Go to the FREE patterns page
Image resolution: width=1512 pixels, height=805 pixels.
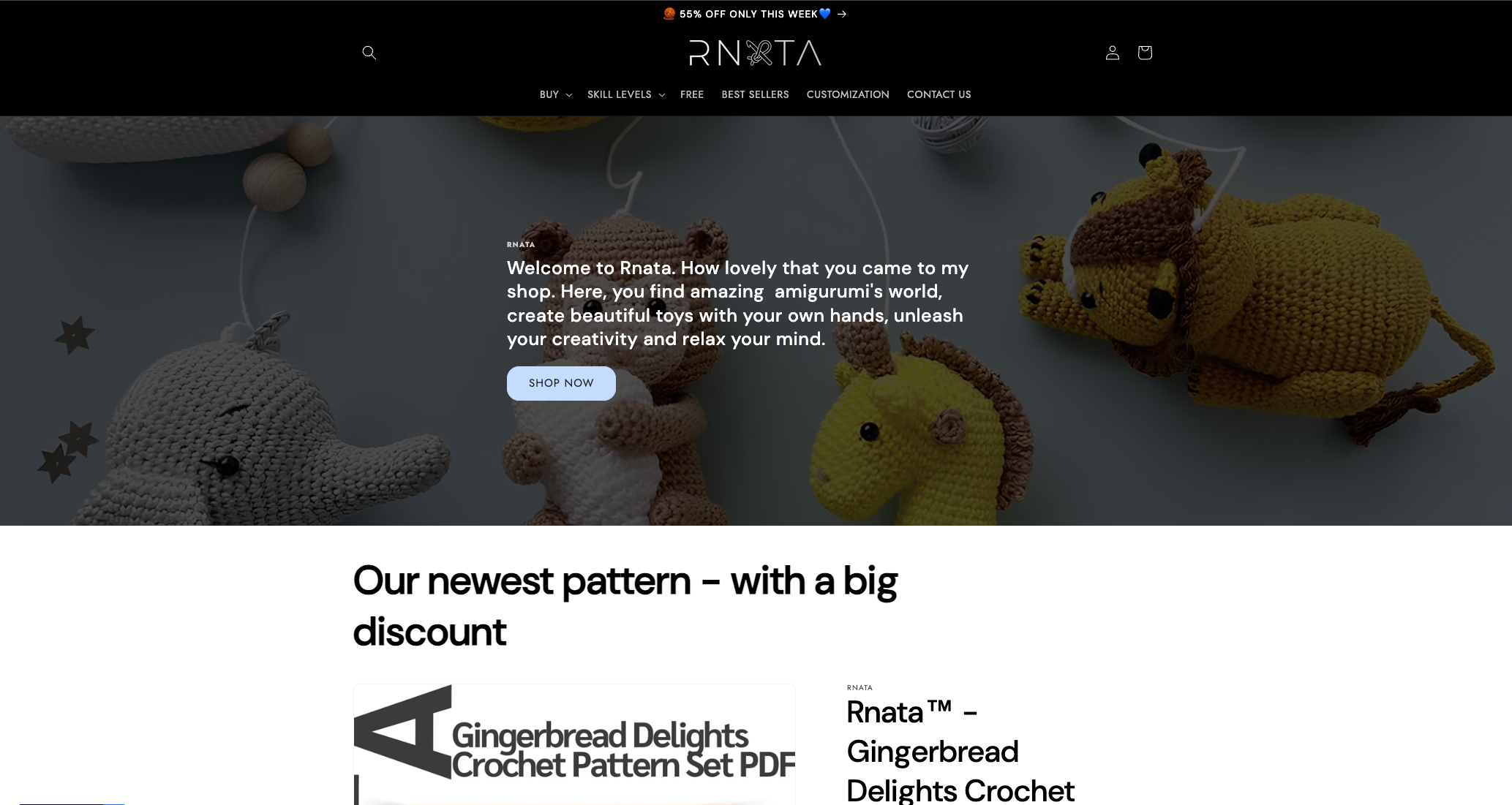click(692, 94)
